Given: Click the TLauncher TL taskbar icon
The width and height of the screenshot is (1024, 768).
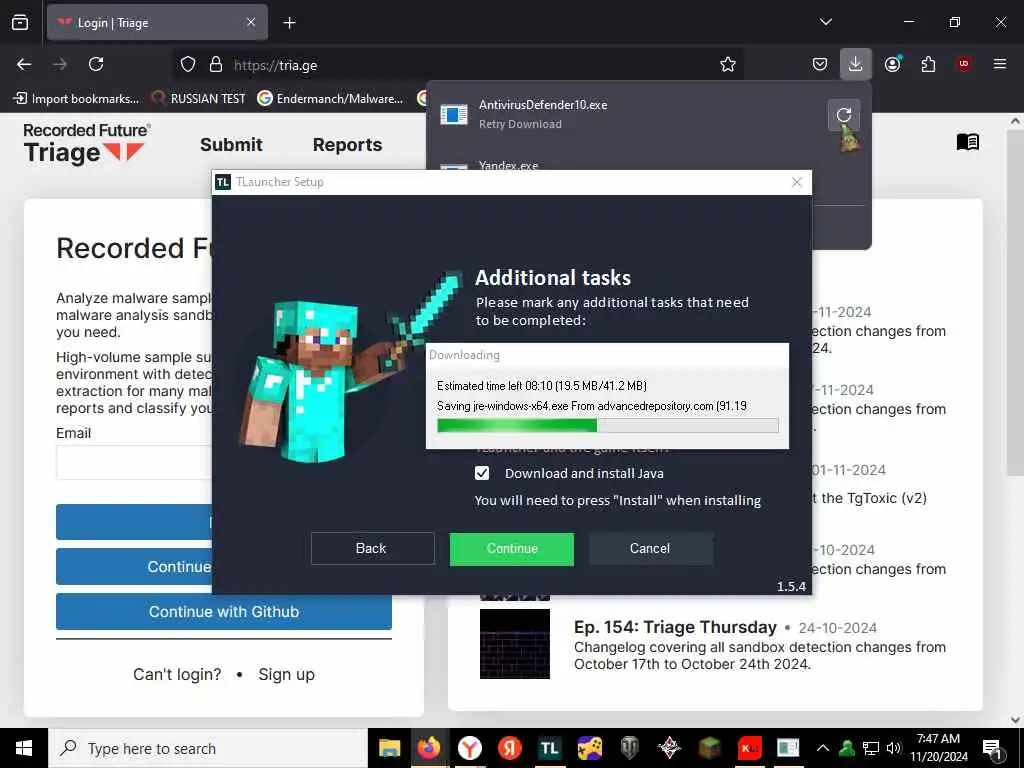Looking at the screenshot, I should coord(550,748).
